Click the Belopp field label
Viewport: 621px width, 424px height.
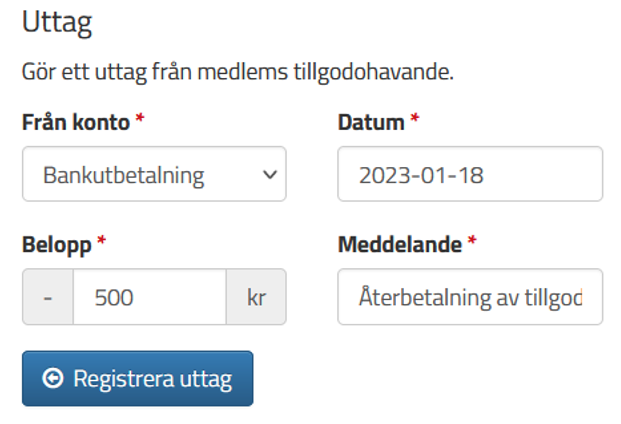[x=57, y=245]
